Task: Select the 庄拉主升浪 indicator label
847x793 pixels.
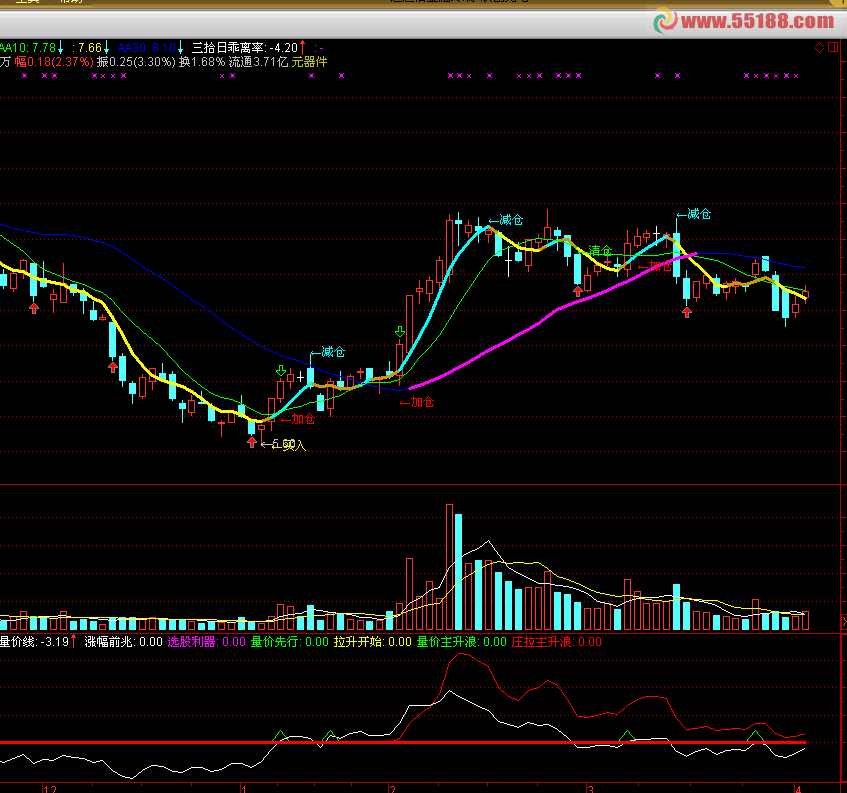Action: pos(542,642)
